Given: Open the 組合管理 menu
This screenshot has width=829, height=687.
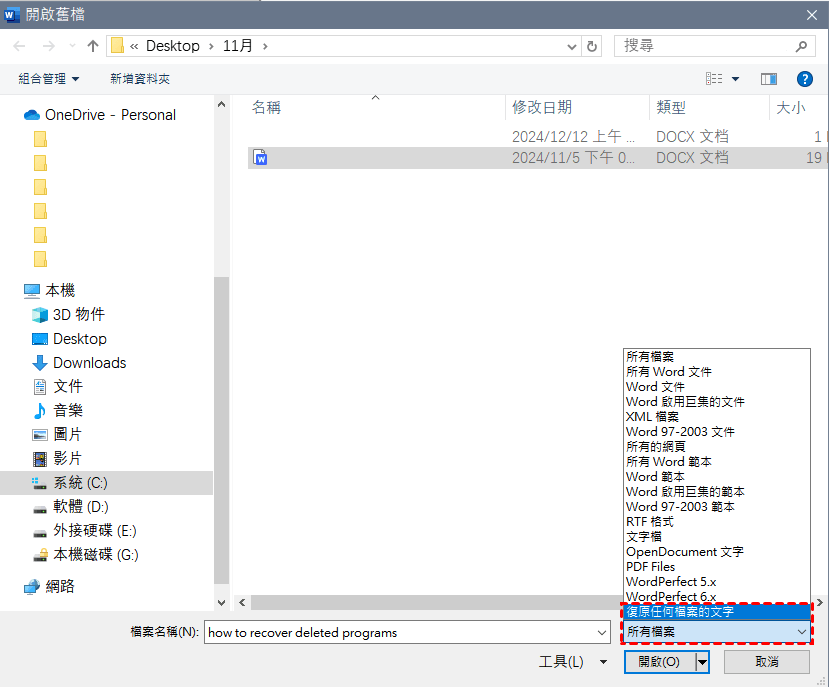Looking at the screenshot, I should click(48, 79).
